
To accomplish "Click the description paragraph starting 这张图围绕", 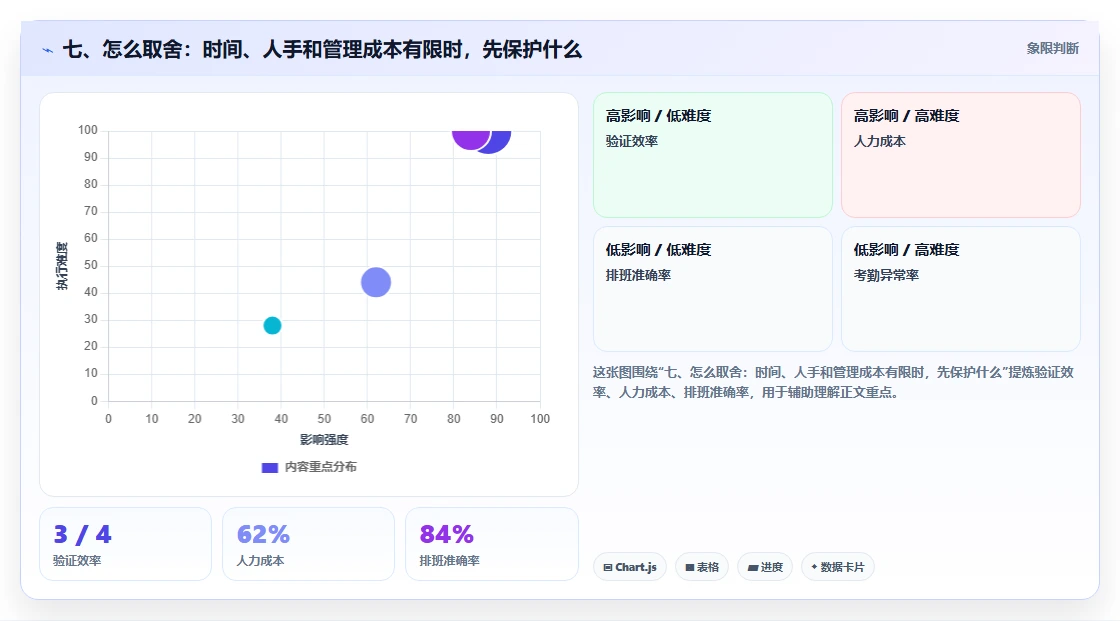I will [x=834, y=382].
